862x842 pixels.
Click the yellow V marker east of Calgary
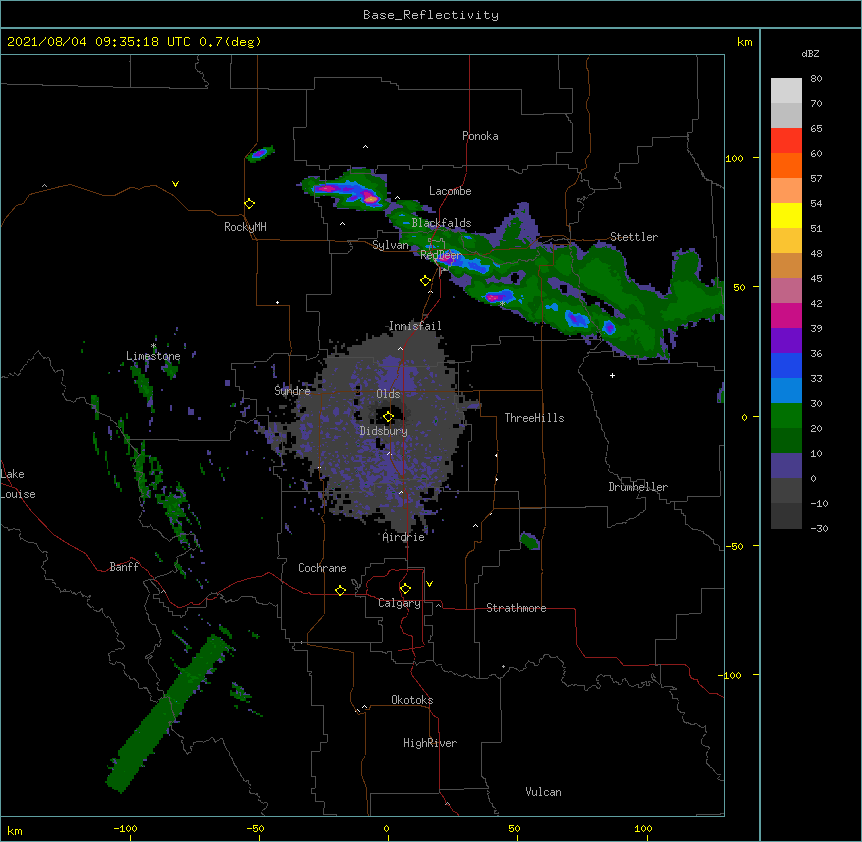(429, 584)
